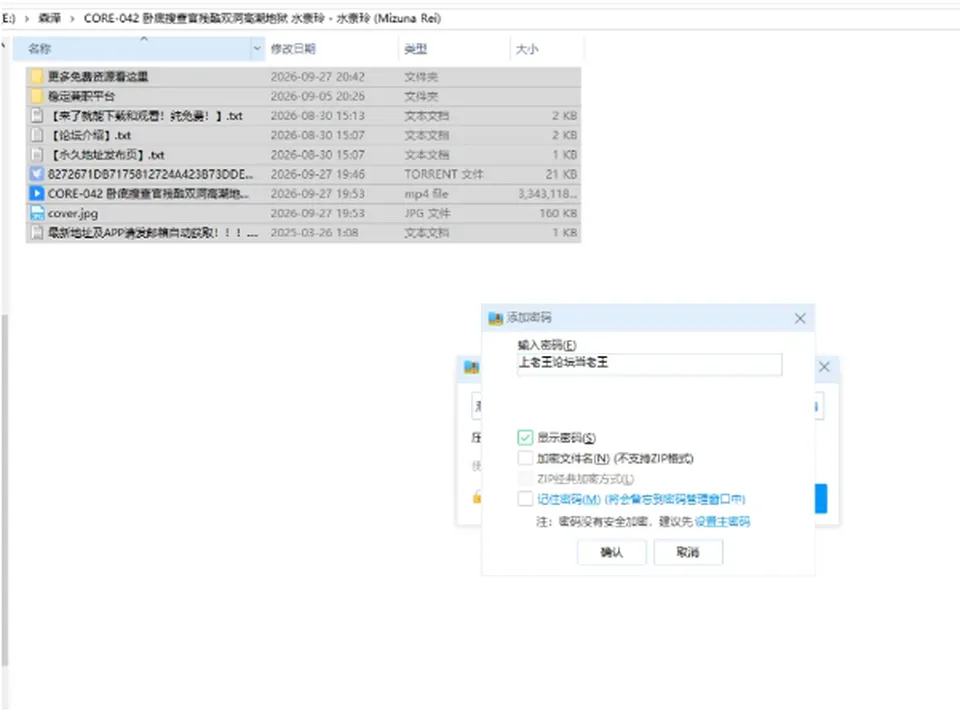Screen dimensions: 960x711
Task: Click the text file icon dated 2026-08-30 15:13
Action: [x=37, y=115]
